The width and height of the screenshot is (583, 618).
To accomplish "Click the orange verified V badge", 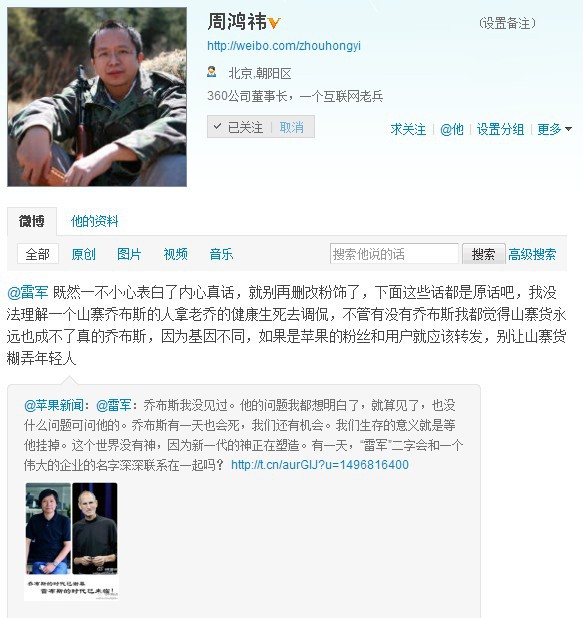I will [x=274, y=22].
